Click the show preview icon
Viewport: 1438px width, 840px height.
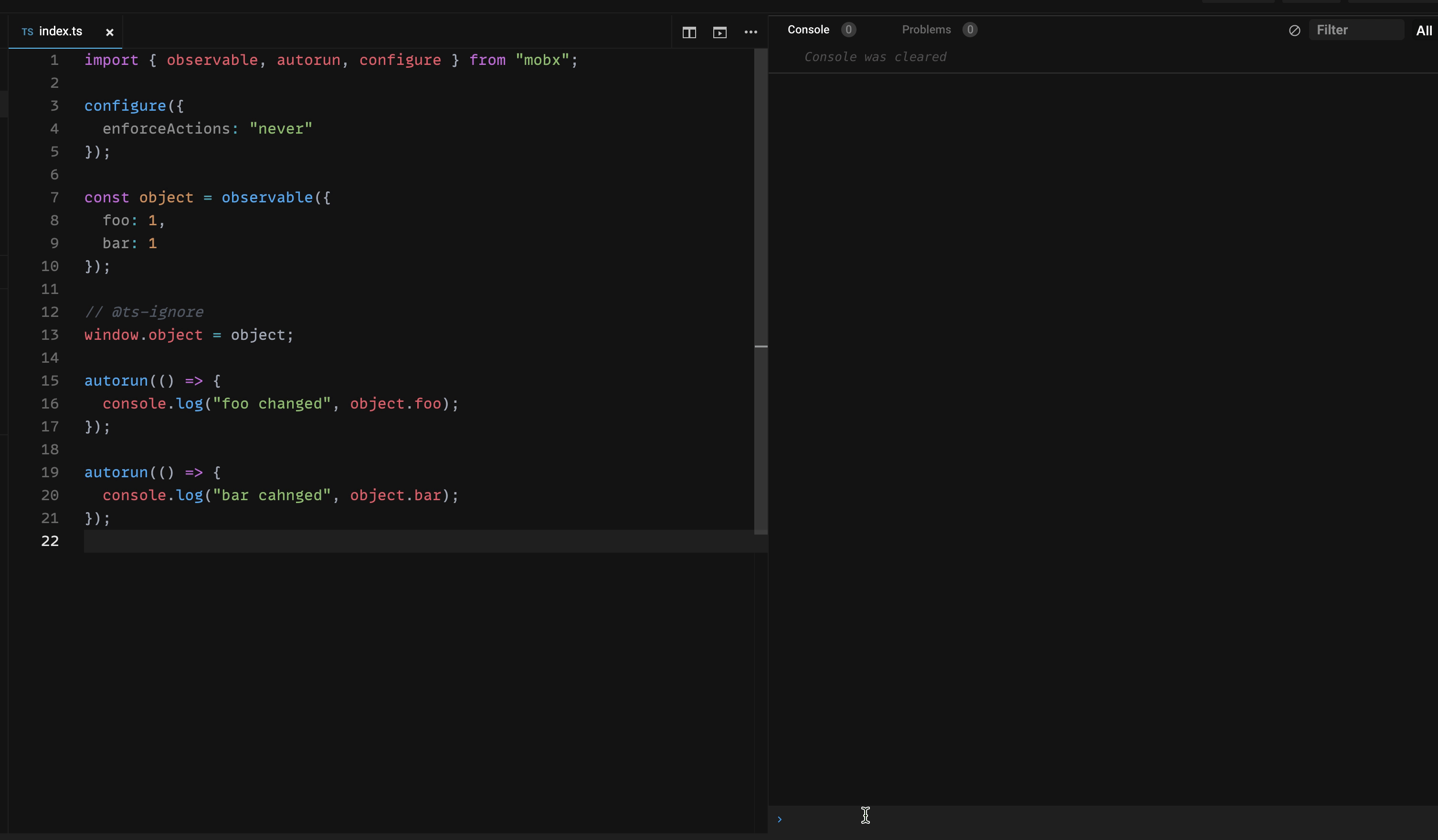719,32
